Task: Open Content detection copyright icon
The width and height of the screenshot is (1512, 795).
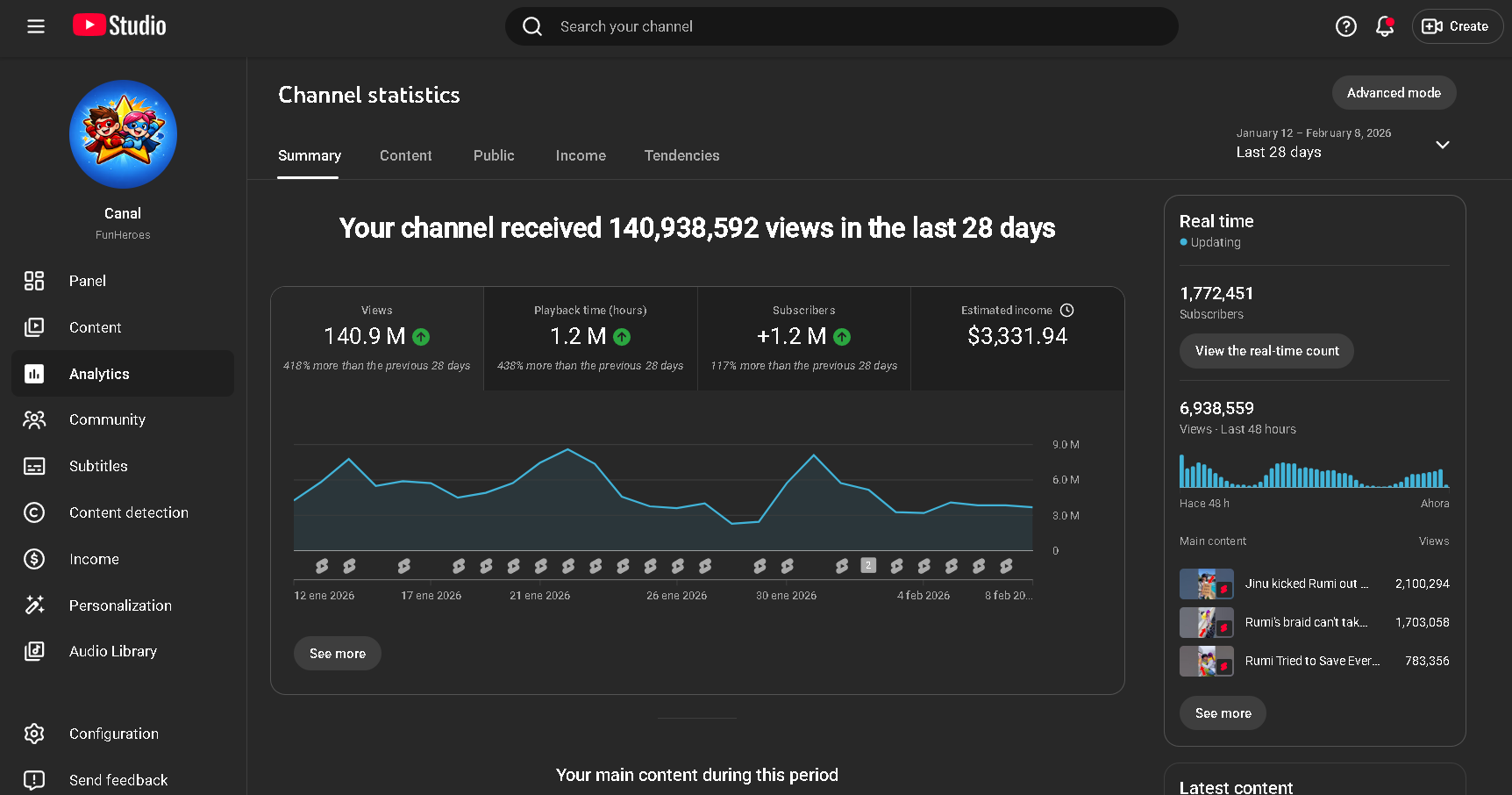Action: (x=34, y=512)
